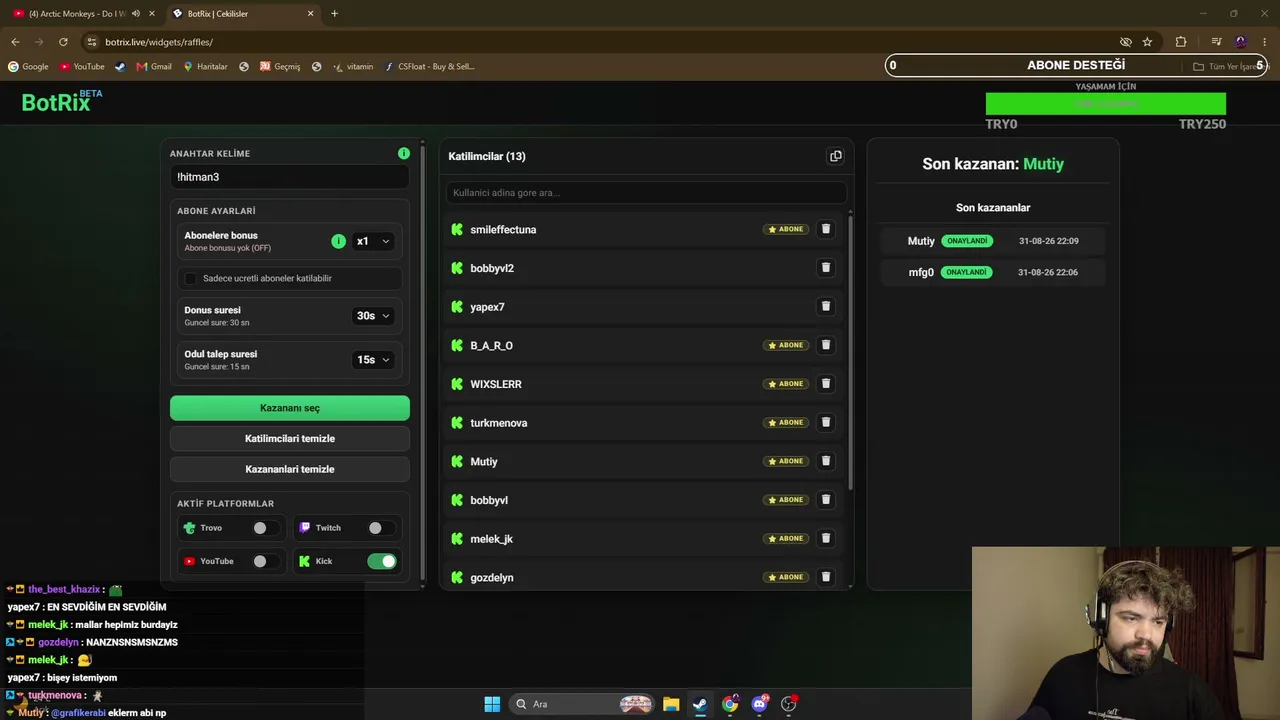Open the CSFloat bookmark
1280x720 pixels.
(x=430, y=67)
